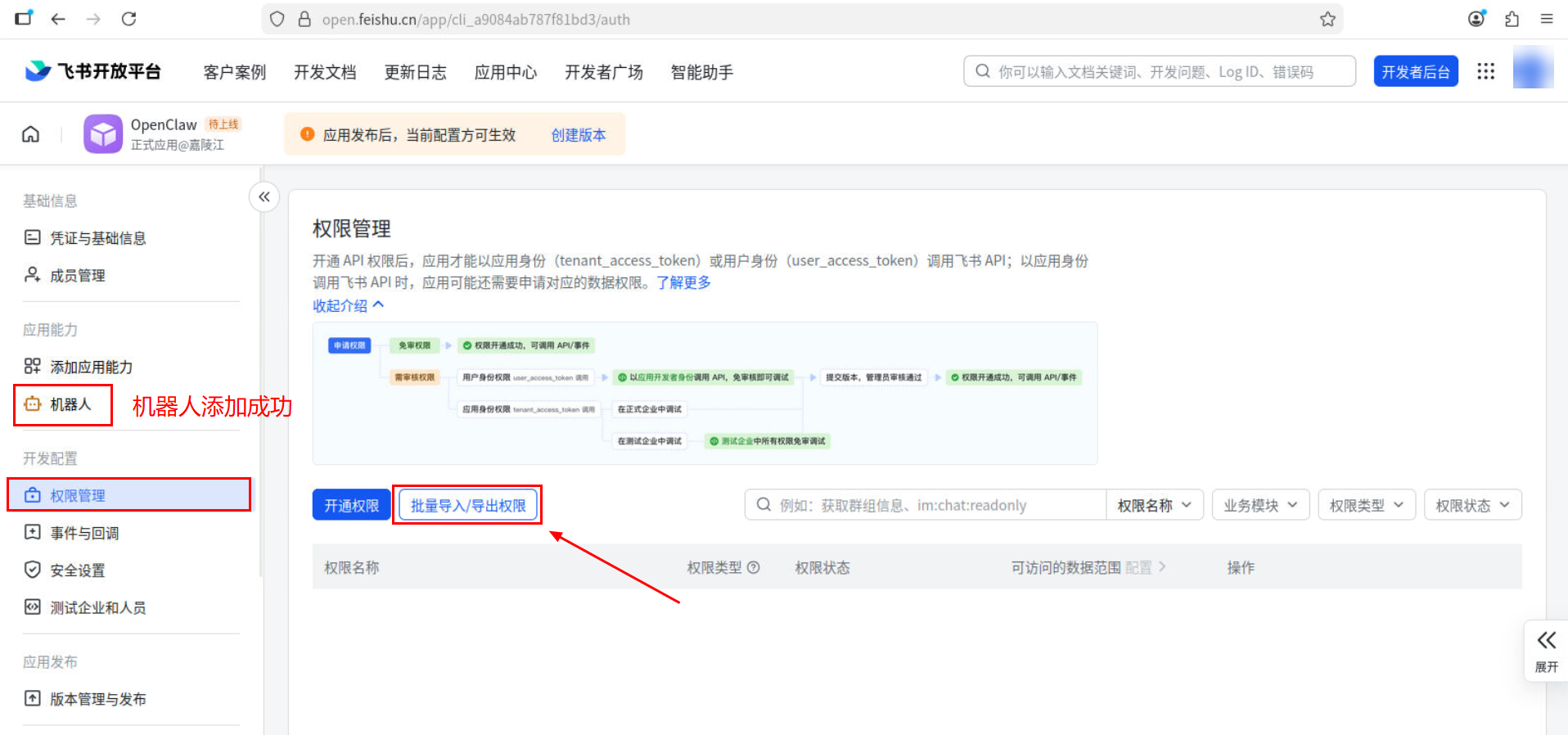Select 权限管理 in sidebar
The width and height of the screenshot is (1568, 735).
point(129,495)
